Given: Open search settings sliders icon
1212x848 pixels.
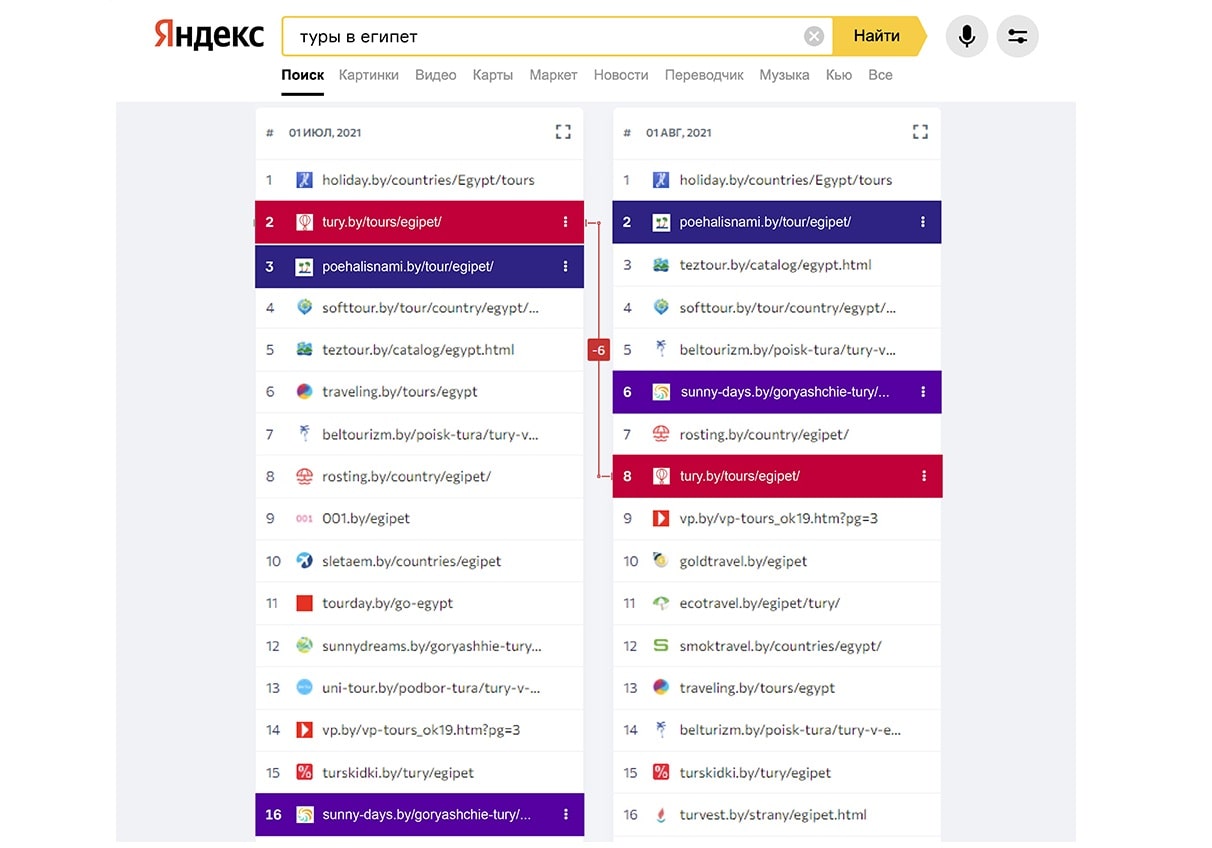Looking at the screenshot, I should click(1018, 37).
